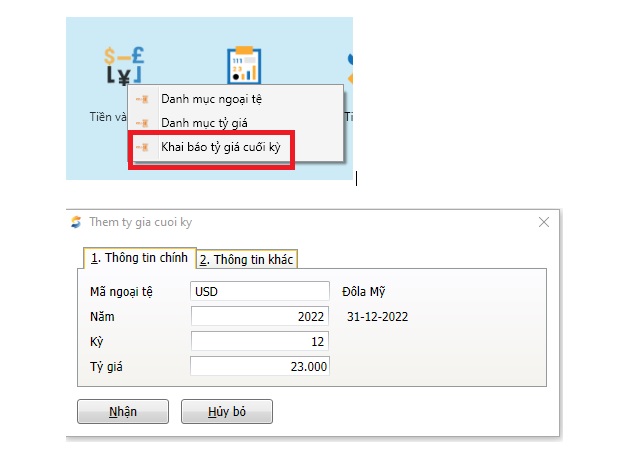Choose Danh mục tỷ giá from context menu

click(x=204, y=122)
